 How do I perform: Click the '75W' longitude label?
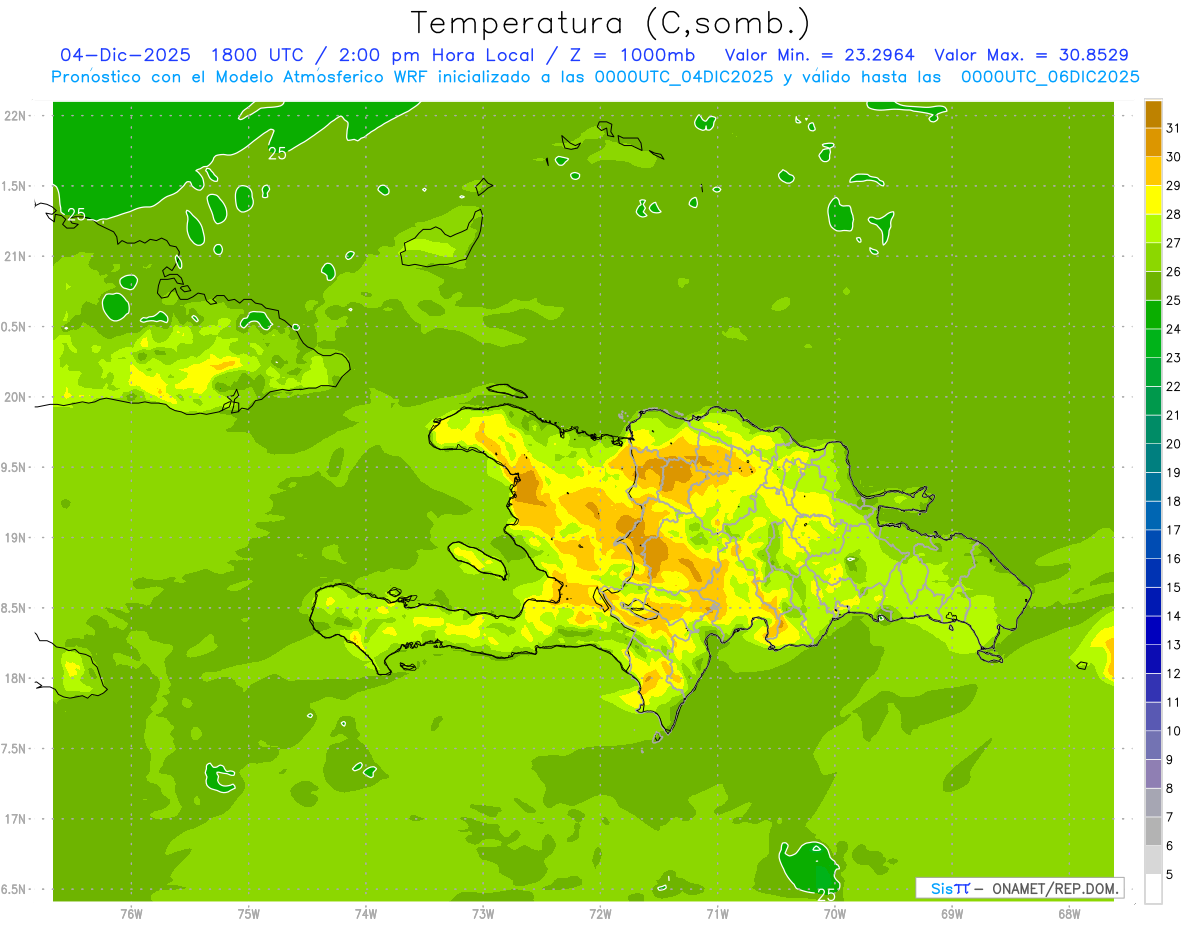click(249, 913)
